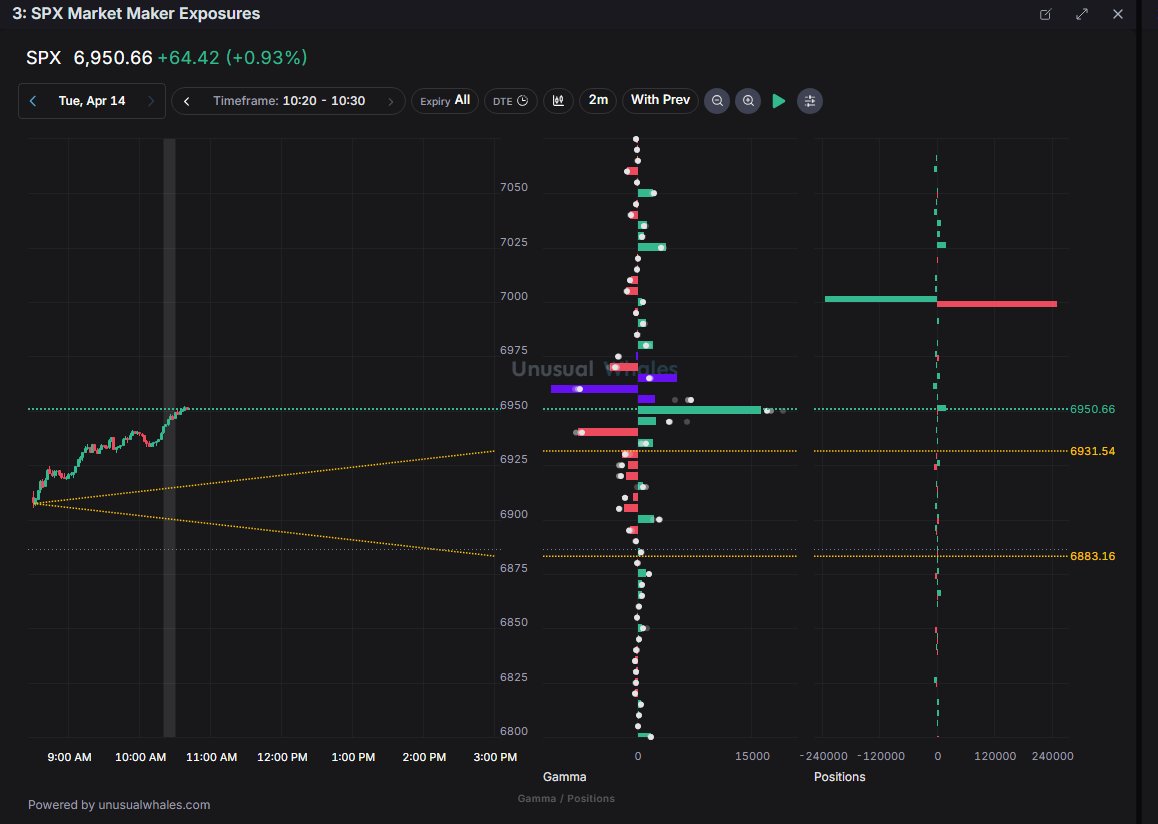The height and width of the screenshot is (824, 1158).
Task: Go to the previous date
Action: click(32, 101)
